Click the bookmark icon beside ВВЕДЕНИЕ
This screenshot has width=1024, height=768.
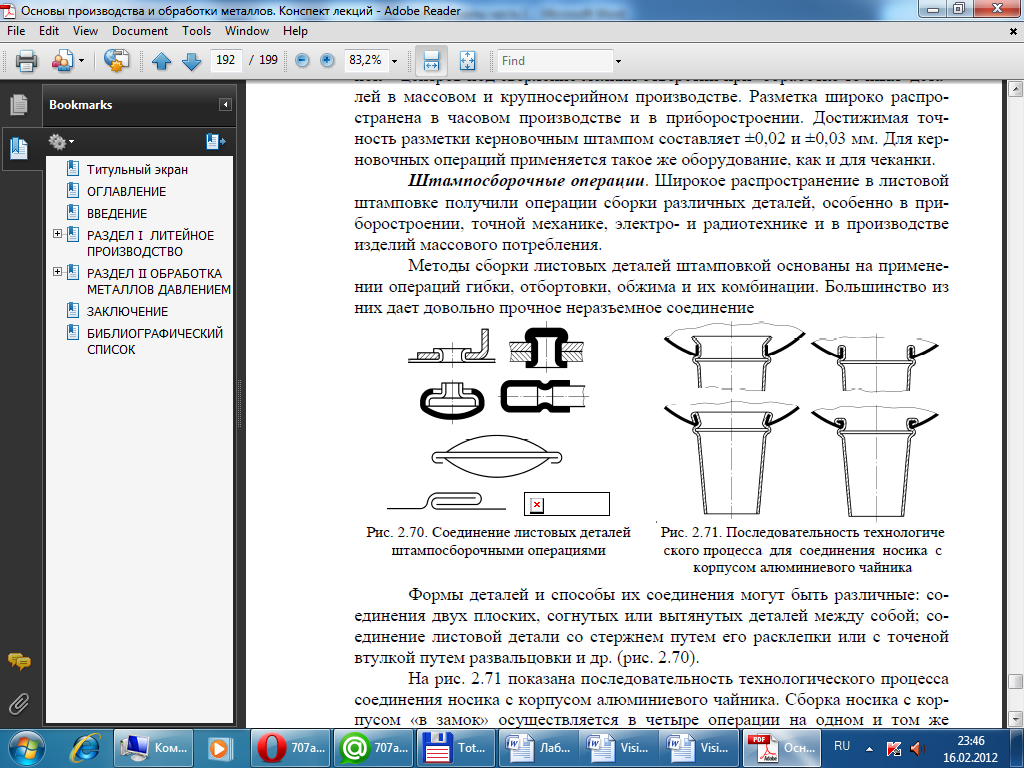(73, 212)
